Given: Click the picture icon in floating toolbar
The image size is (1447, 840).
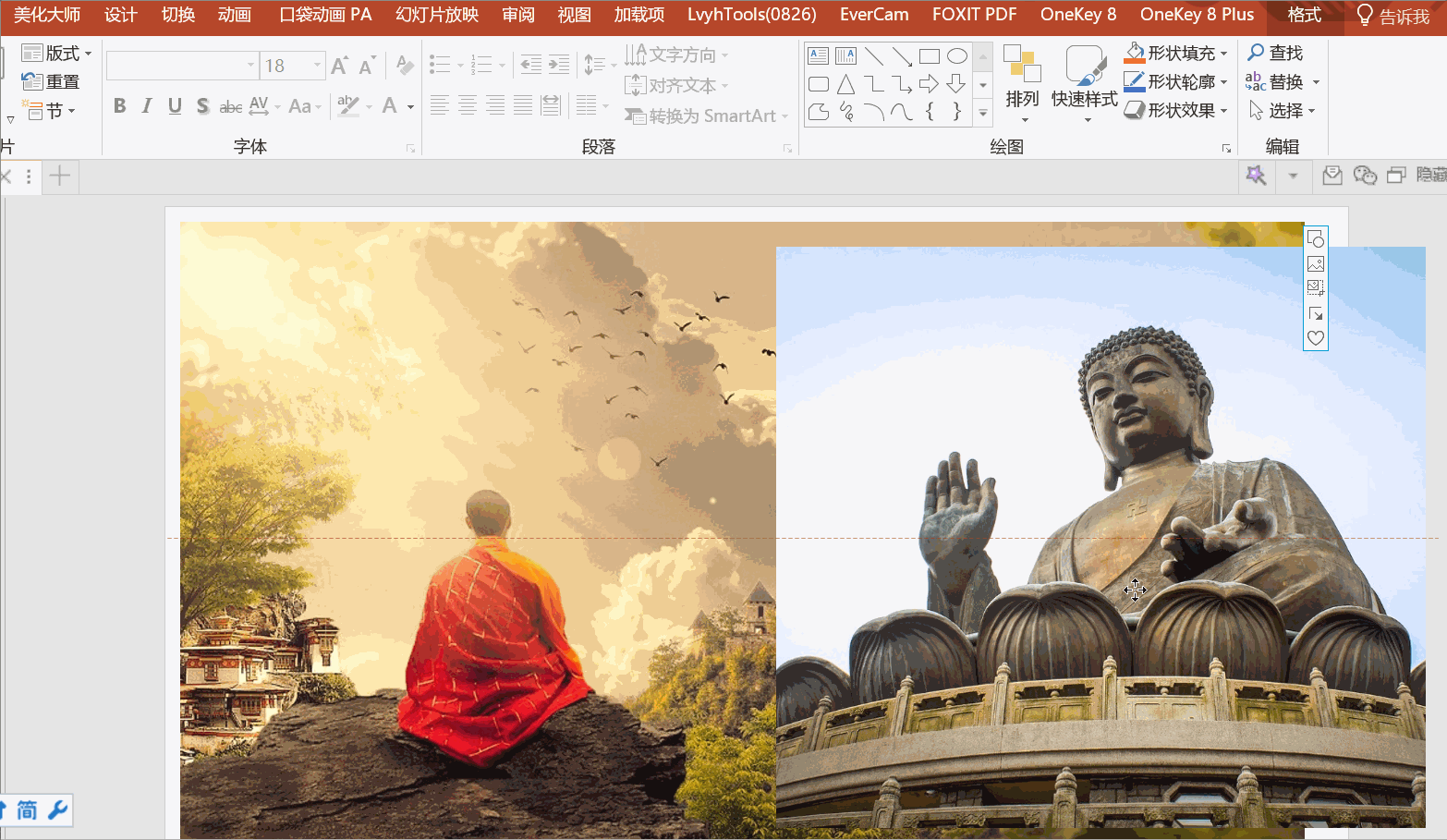Looking at the screenshot, I should click(1316, 264).
